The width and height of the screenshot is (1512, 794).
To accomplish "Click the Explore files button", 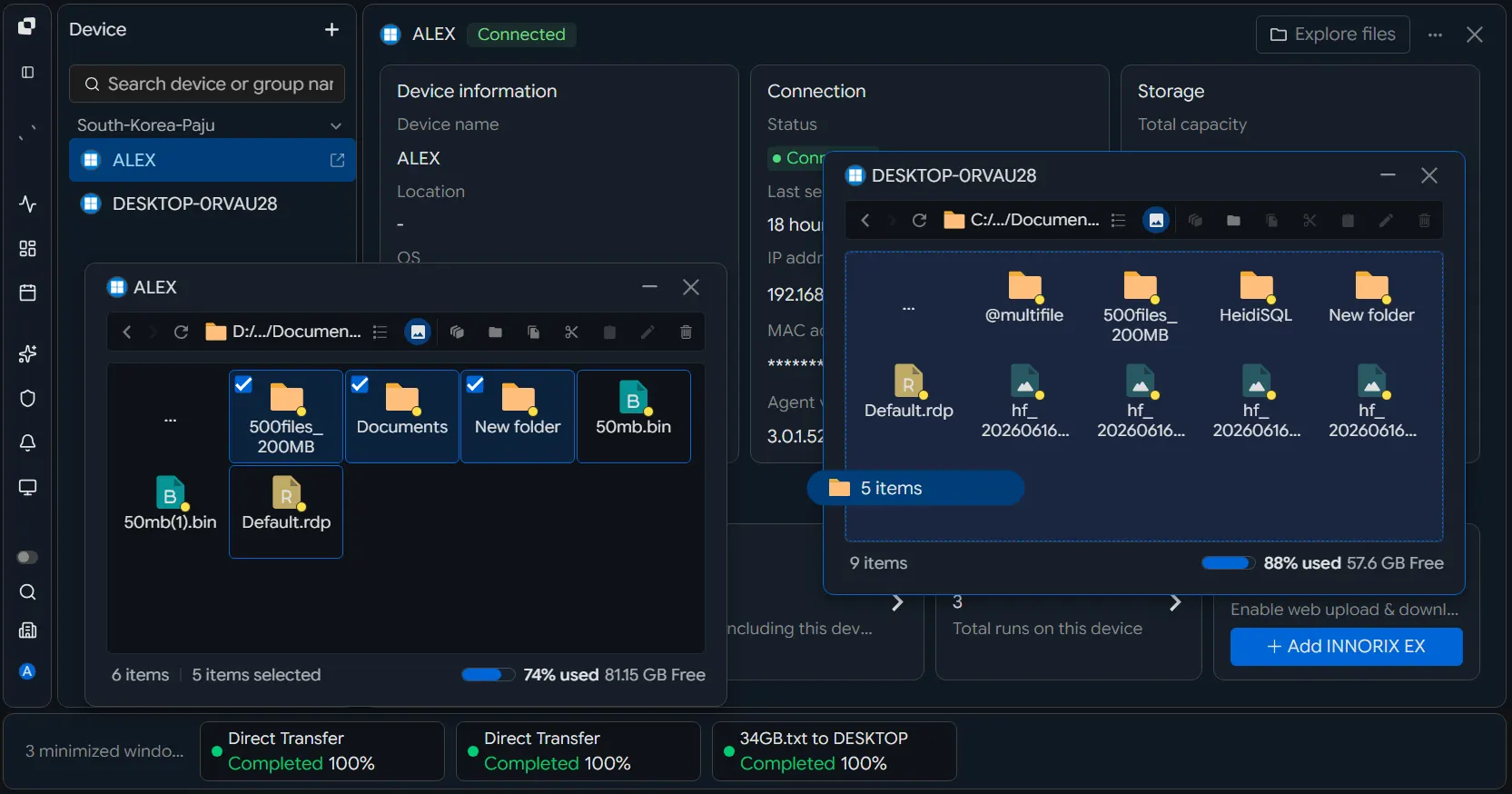I will point(1333,35).
